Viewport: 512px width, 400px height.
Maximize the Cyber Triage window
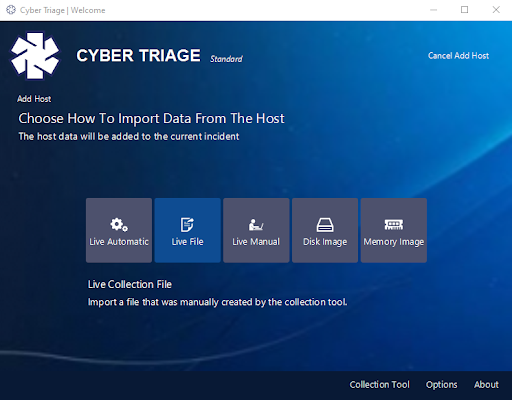(464, 10)
